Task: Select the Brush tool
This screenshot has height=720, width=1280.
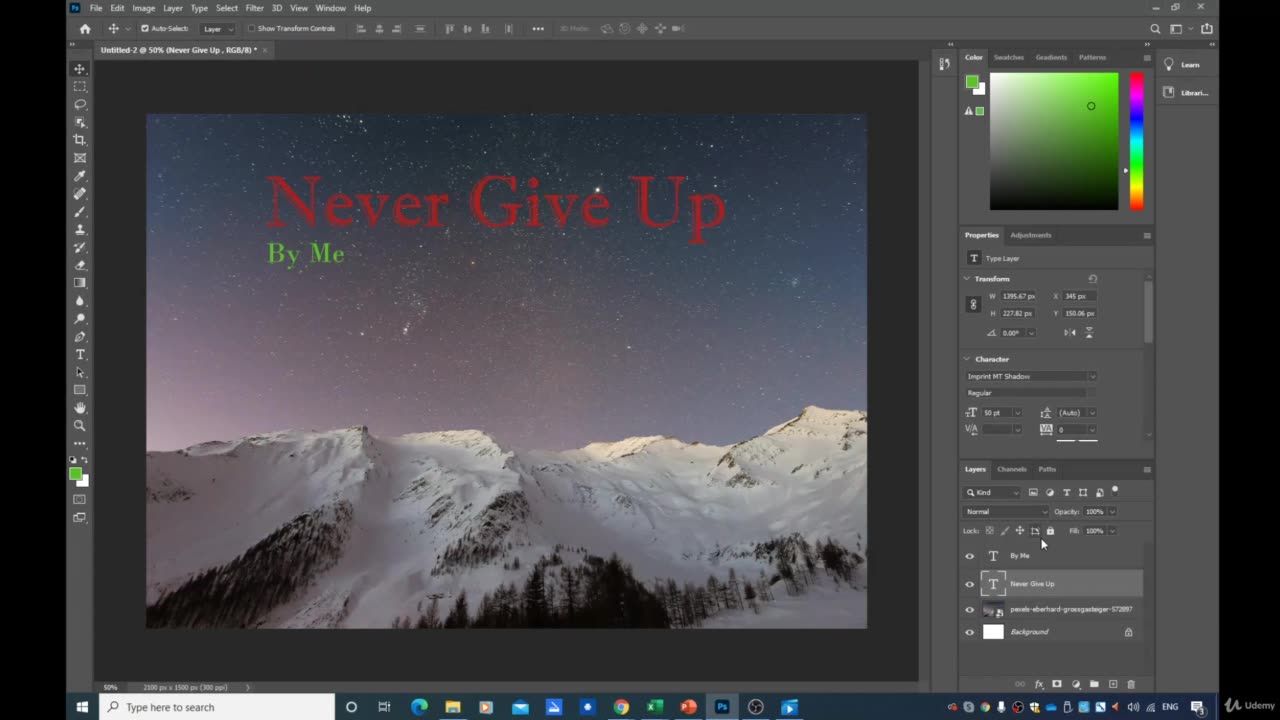Action: [80, 212]
